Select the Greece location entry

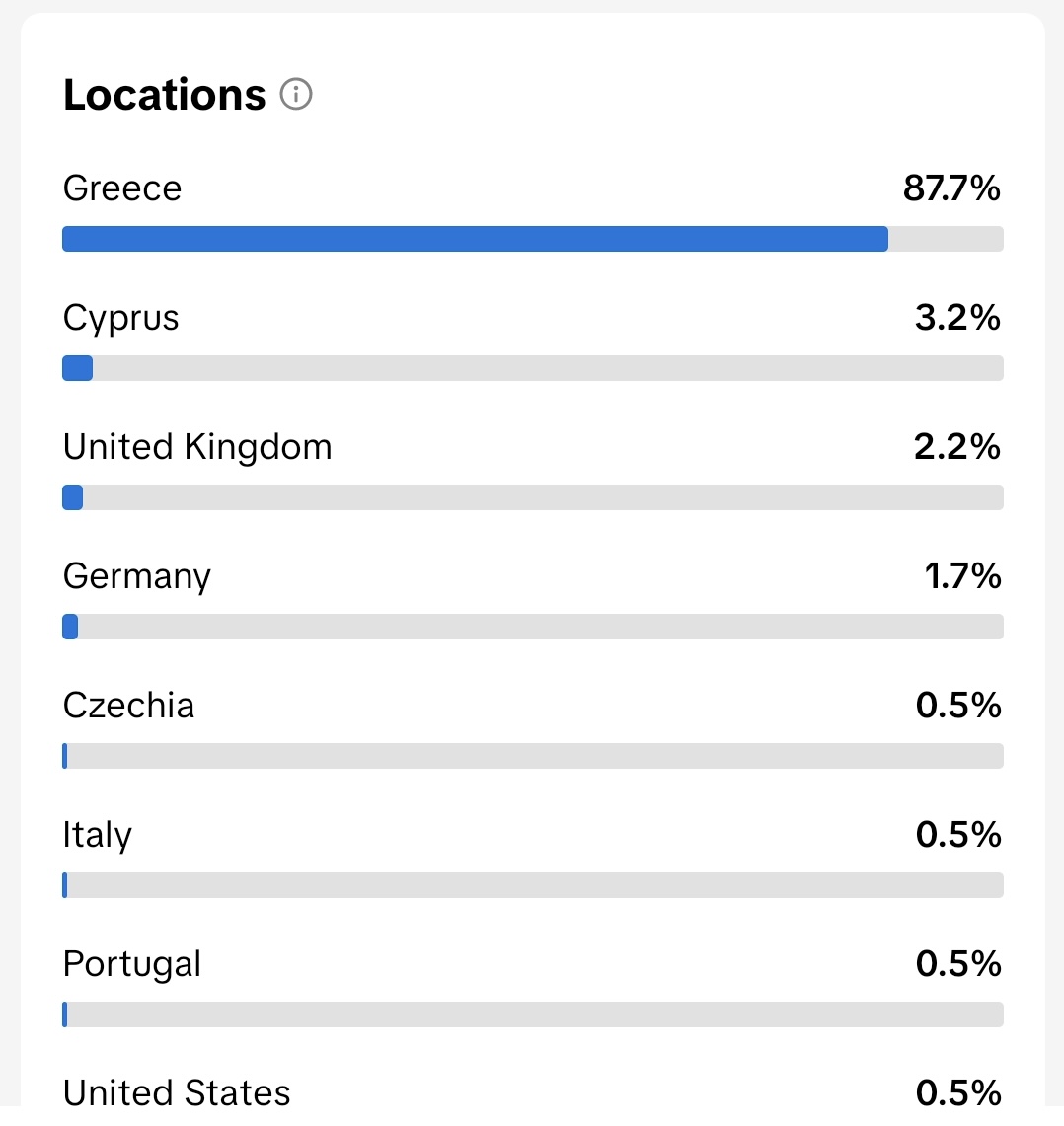(121, 188)
